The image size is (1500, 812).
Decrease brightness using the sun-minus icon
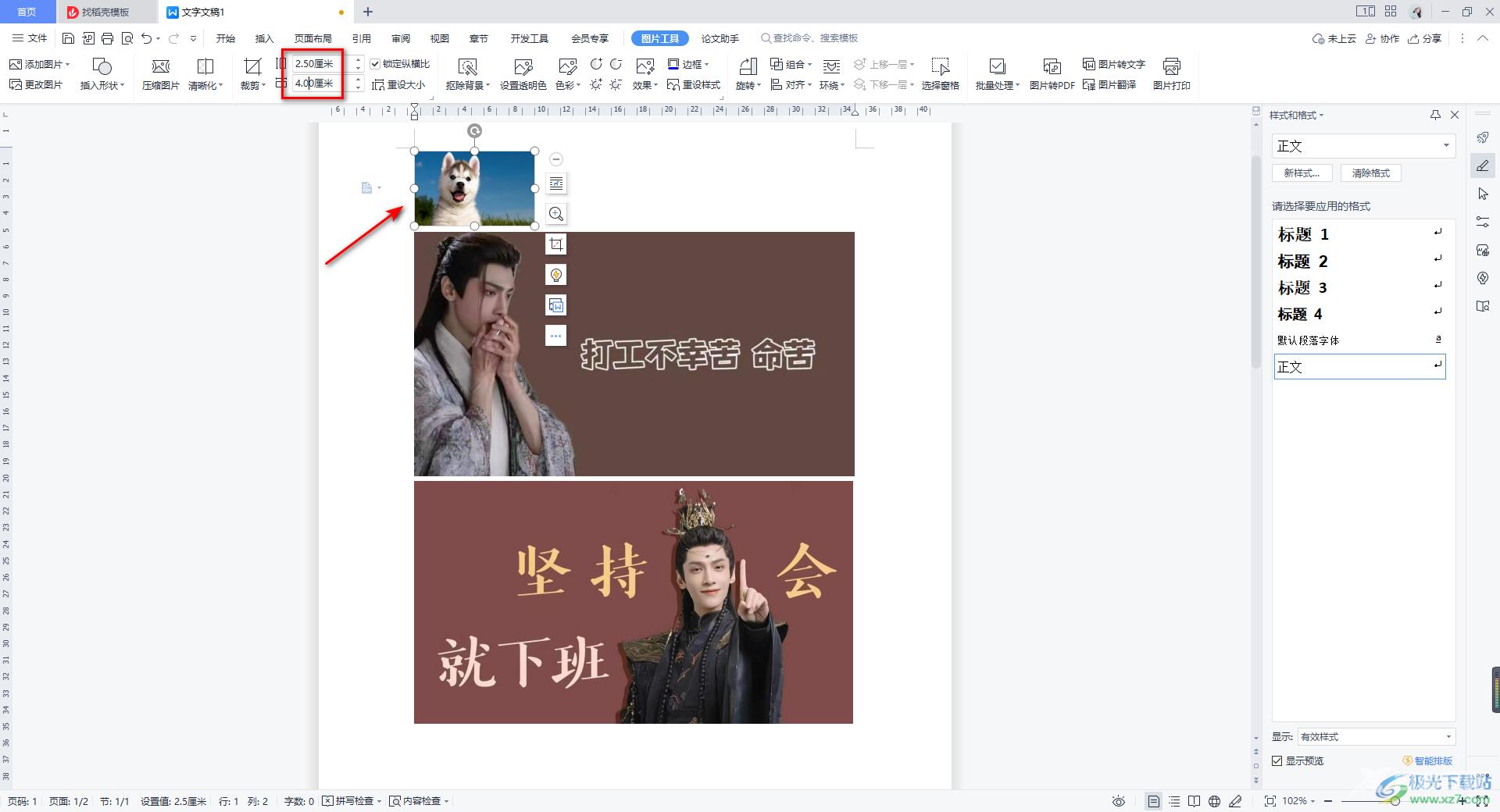616,84
